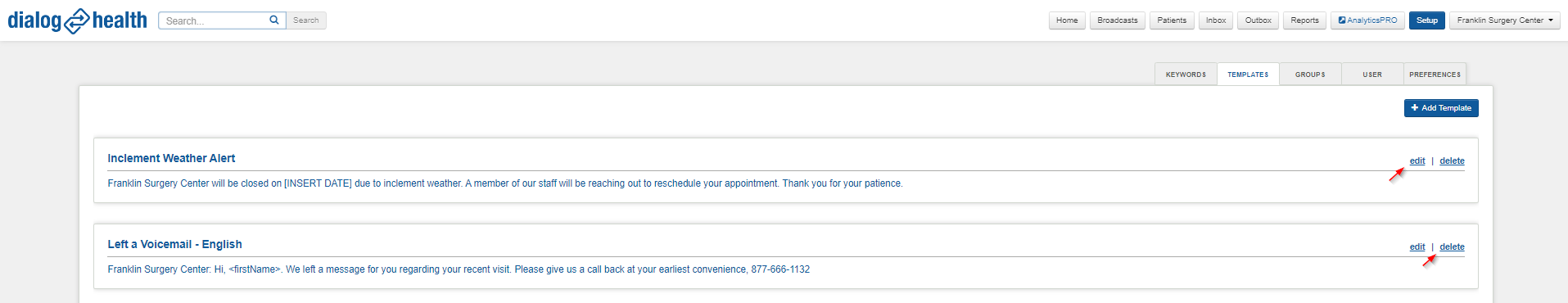The height and width of the screenshot is (303, 1568).
Task: Focus the Search input field
Action: click(215, 20)
